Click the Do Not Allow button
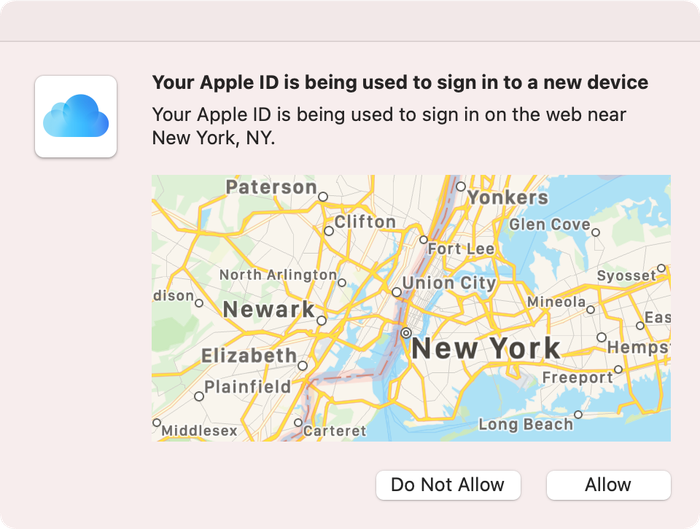Viewport: 700px width, 529px height. 448,485
